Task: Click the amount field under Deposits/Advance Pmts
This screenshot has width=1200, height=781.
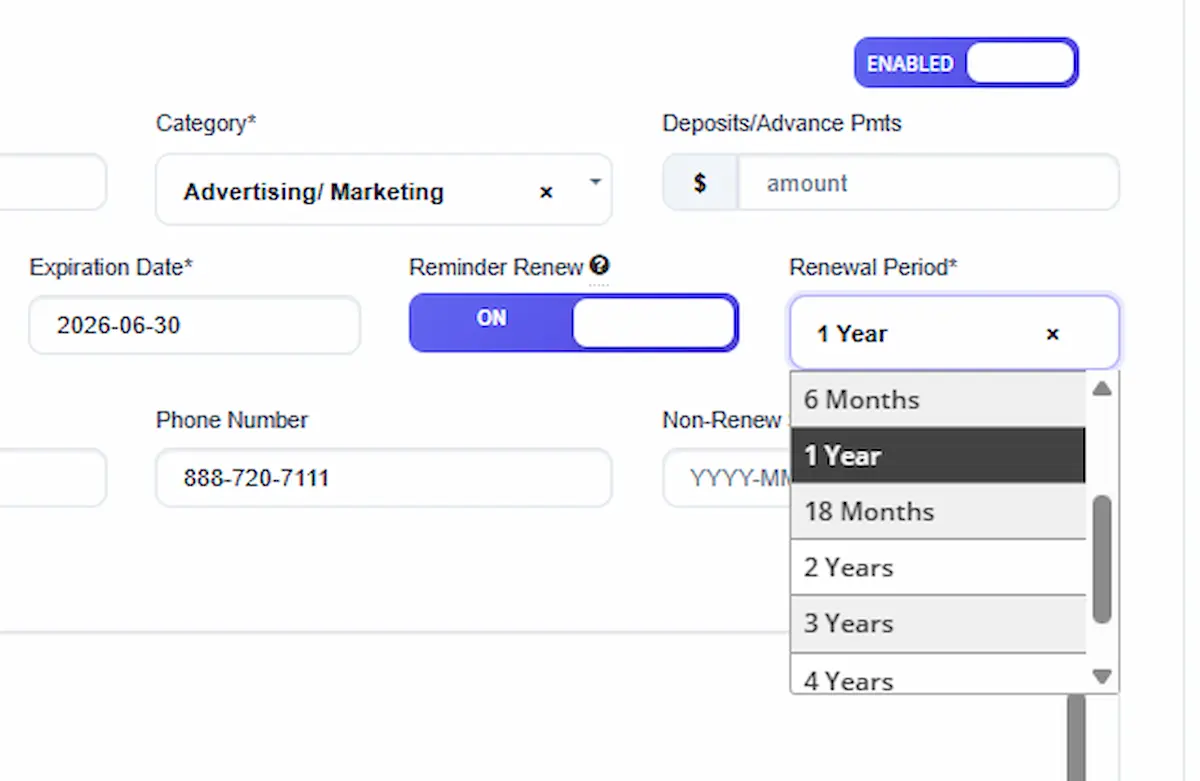Action: [x=928, y=182]
